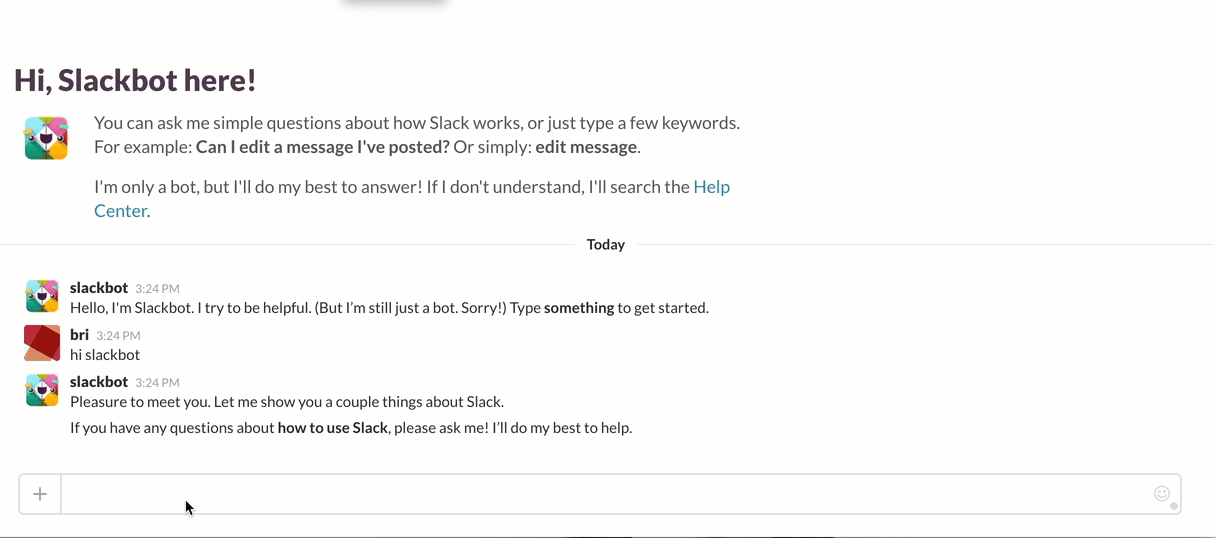Open the Help Center link
The width and height of the screenshot is (1216, 538).
pos(711,187)
